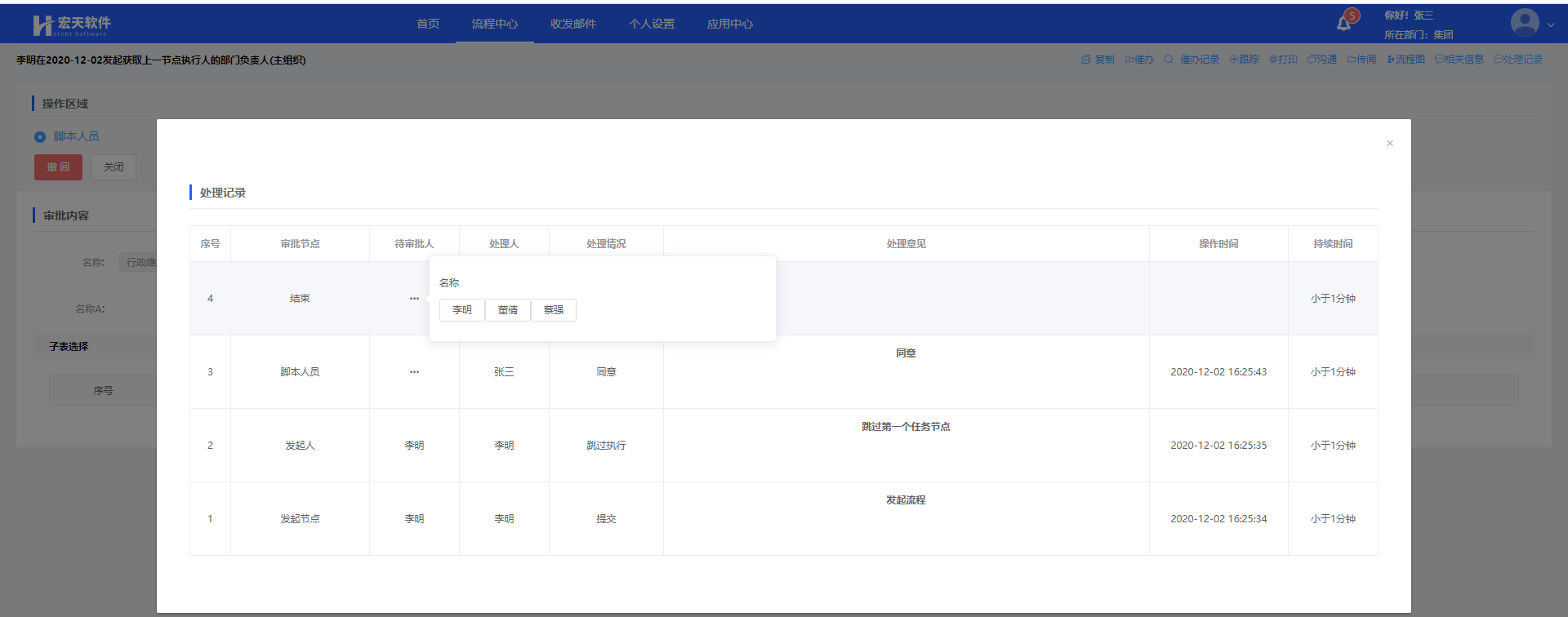The height and width of the screenshot is (617, 1568).
Task: Click the notification bell icon
Action: (1343, 24)
